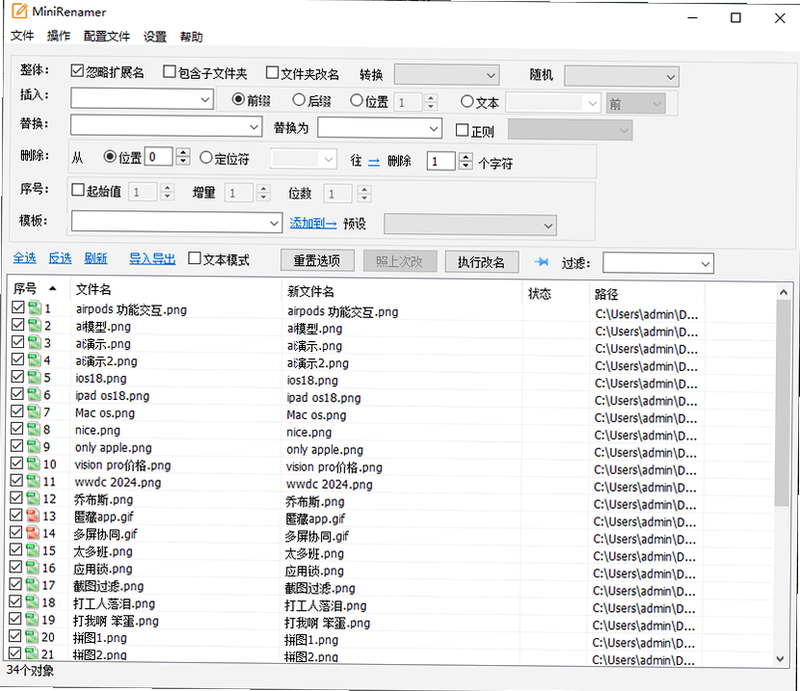
Task: Select the 前缀 radio button
Action: point(238,99)
